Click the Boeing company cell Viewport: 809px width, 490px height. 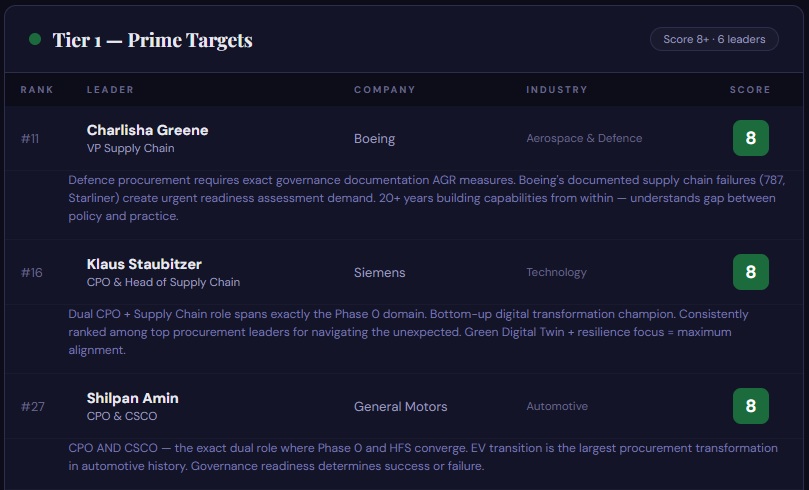click(375, 139)
